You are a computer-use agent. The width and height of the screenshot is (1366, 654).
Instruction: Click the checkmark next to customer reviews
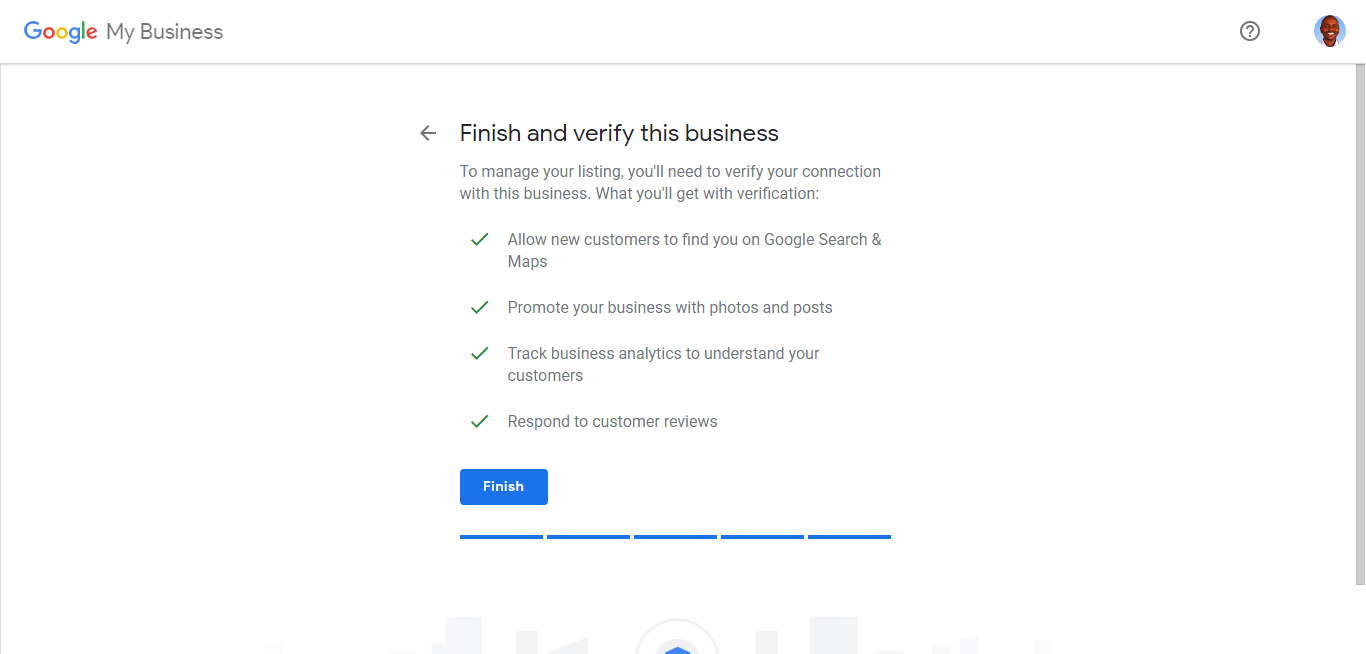pyautogui.click(x=479, y=422)
